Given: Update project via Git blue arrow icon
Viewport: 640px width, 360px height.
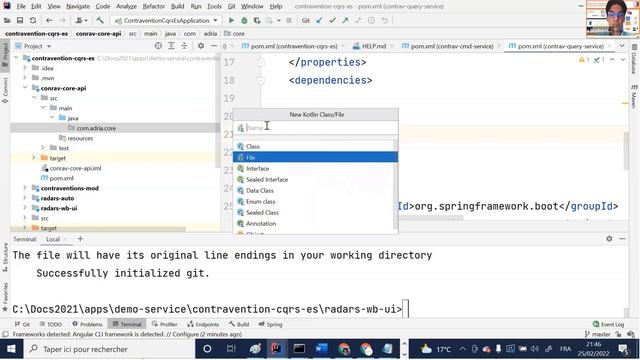Looking at the screenshot, I should point(319,20).
